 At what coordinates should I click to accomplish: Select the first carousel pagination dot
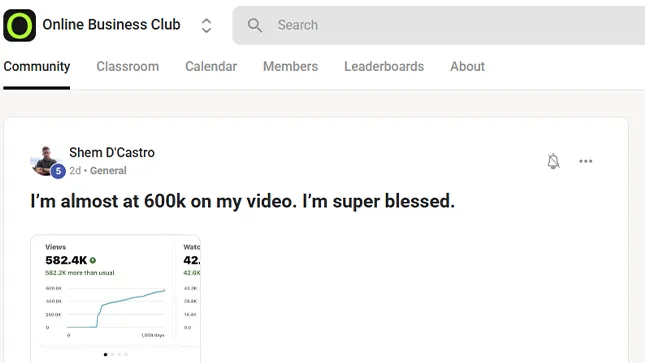click(x=106, y=354)
